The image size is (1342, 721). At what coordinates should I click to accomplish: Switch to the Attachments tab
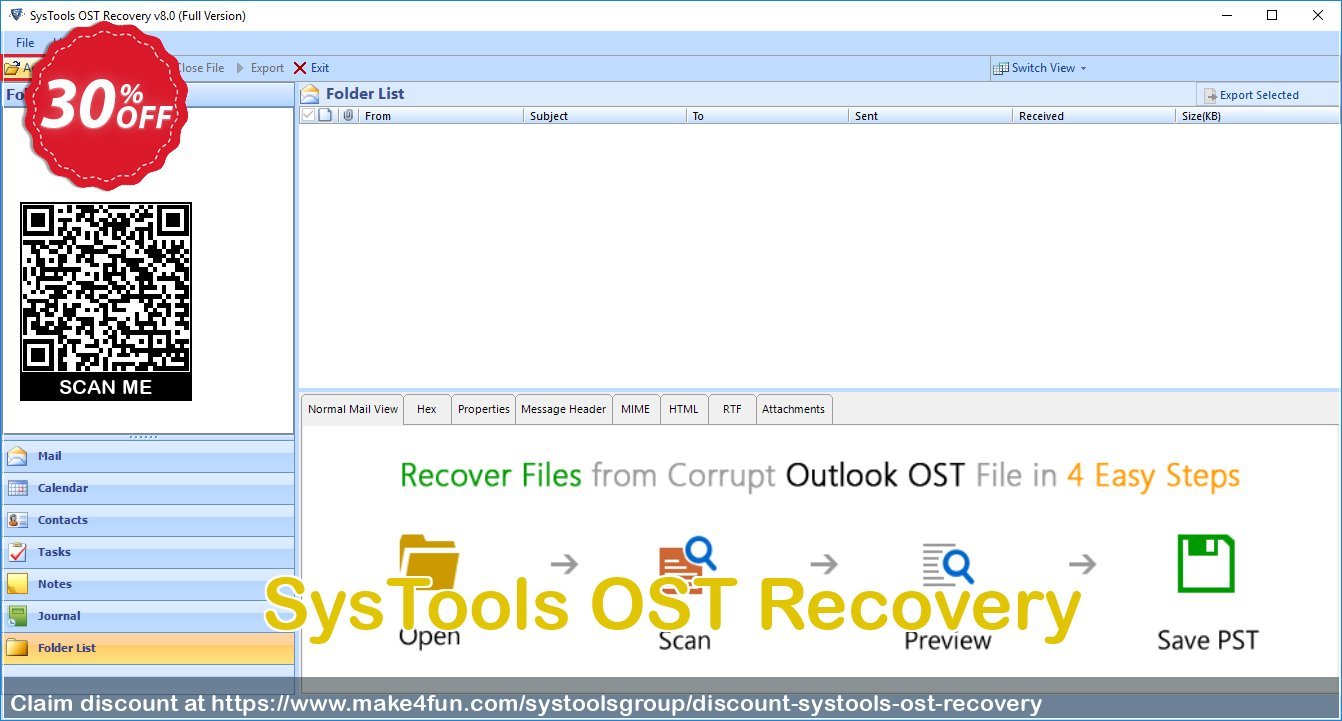(x=794, y=409)
